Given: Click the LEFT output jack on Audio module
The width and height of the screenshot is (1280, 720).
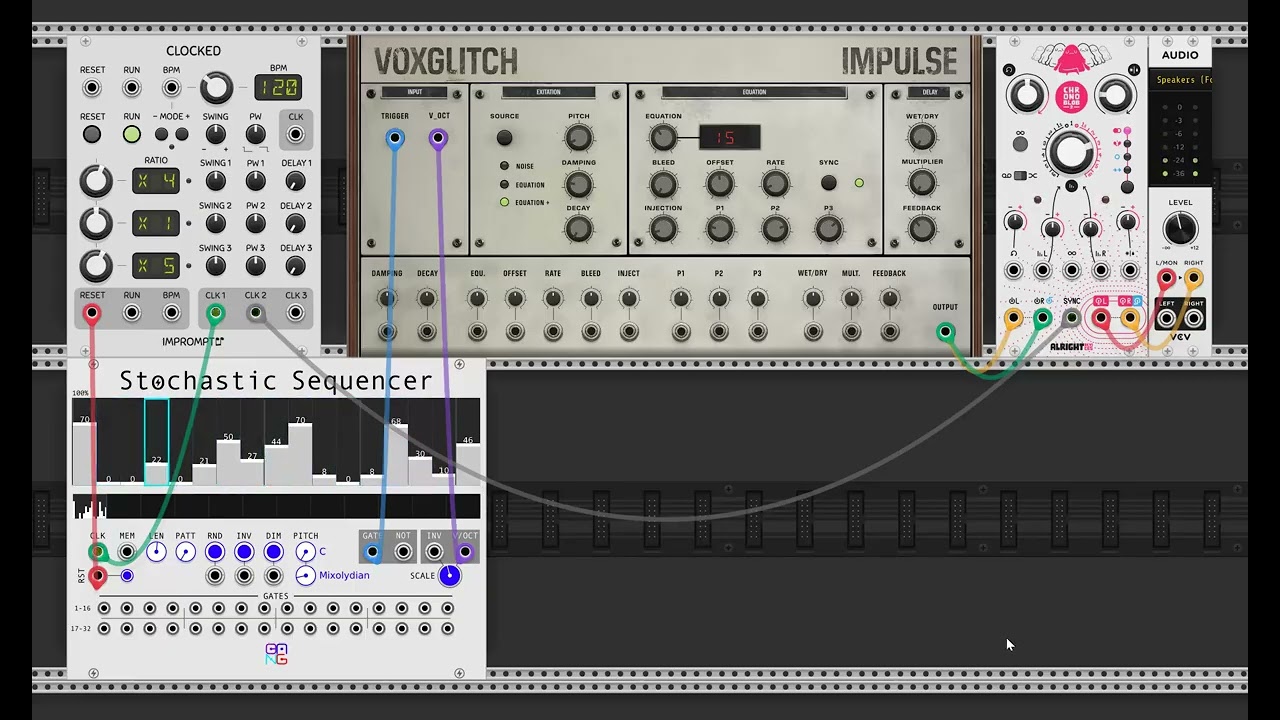Looking at the screenshot, I should click(x=1166, y=318).
